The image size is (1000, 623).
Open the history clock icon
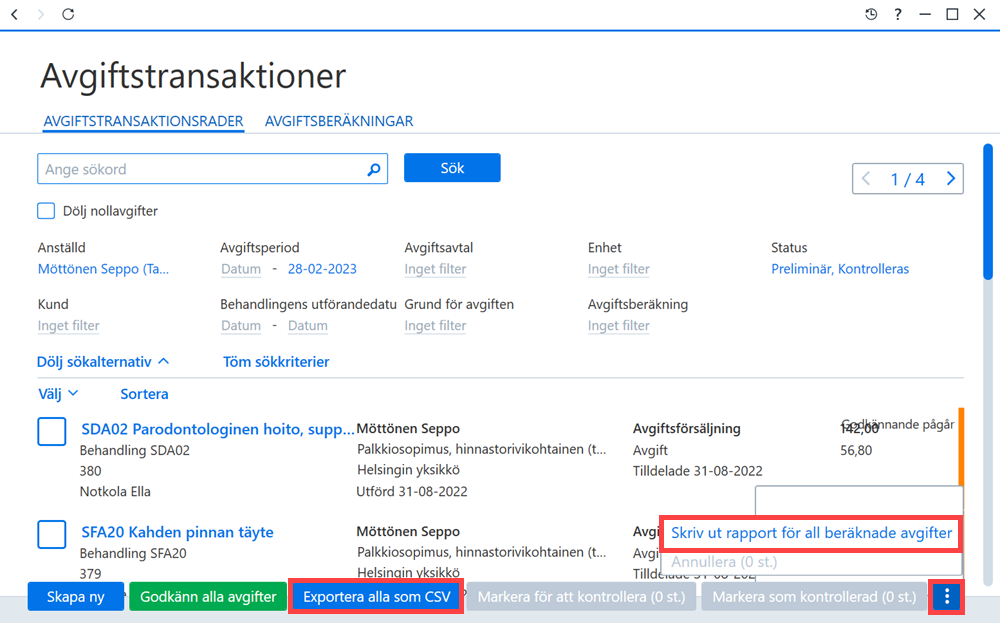click(x=871, y=14)
